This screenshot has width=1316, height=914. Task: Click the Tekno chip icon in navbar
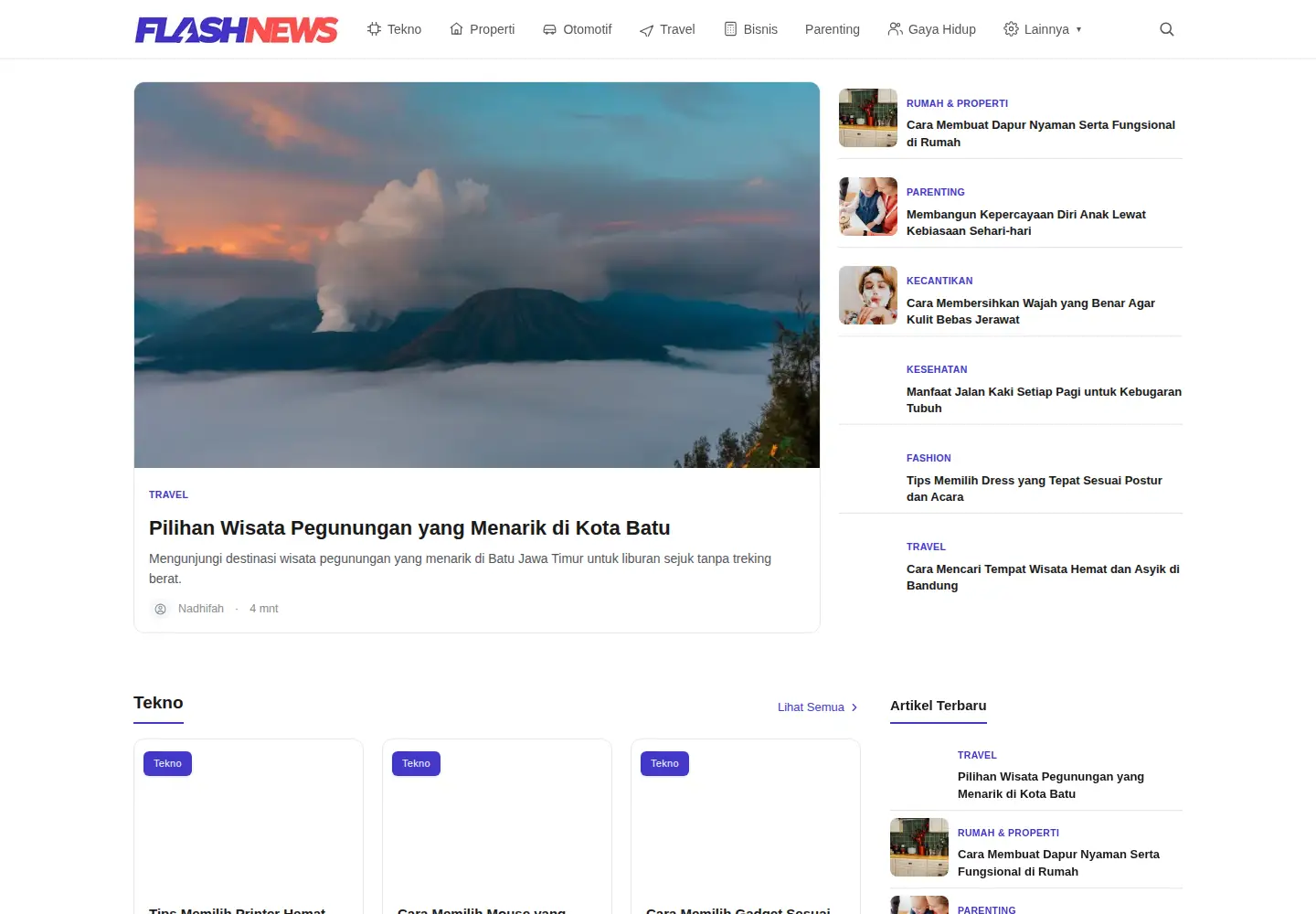pyautogui.click(x=374, y=29)
